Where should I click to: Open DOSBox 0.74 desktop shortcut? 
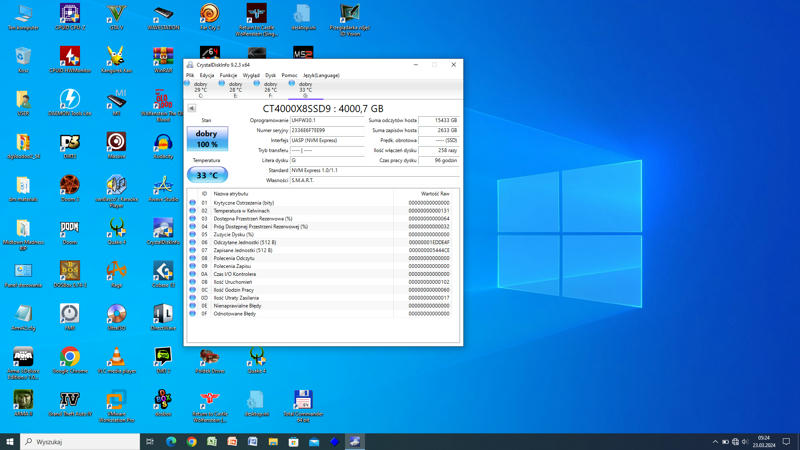tap(70, 274)
